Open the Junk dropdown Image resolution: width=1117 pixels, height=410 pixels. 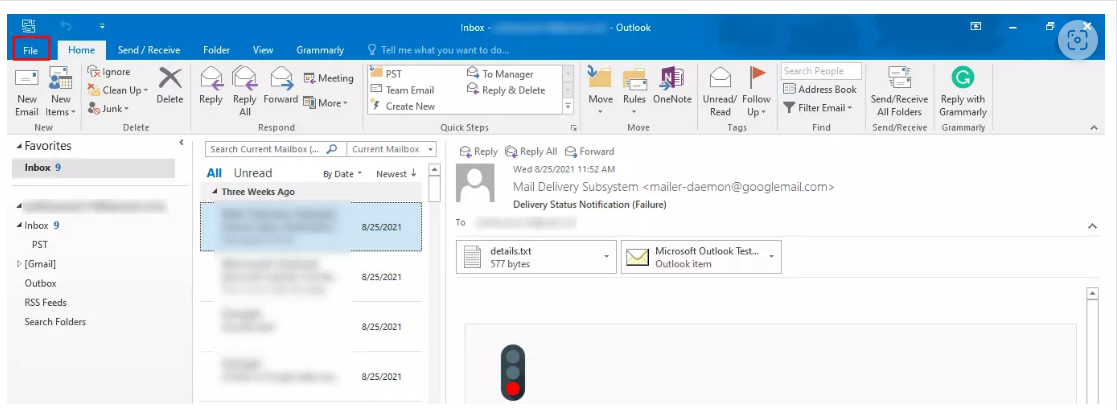pyautogui.click(x=108, y=108)
